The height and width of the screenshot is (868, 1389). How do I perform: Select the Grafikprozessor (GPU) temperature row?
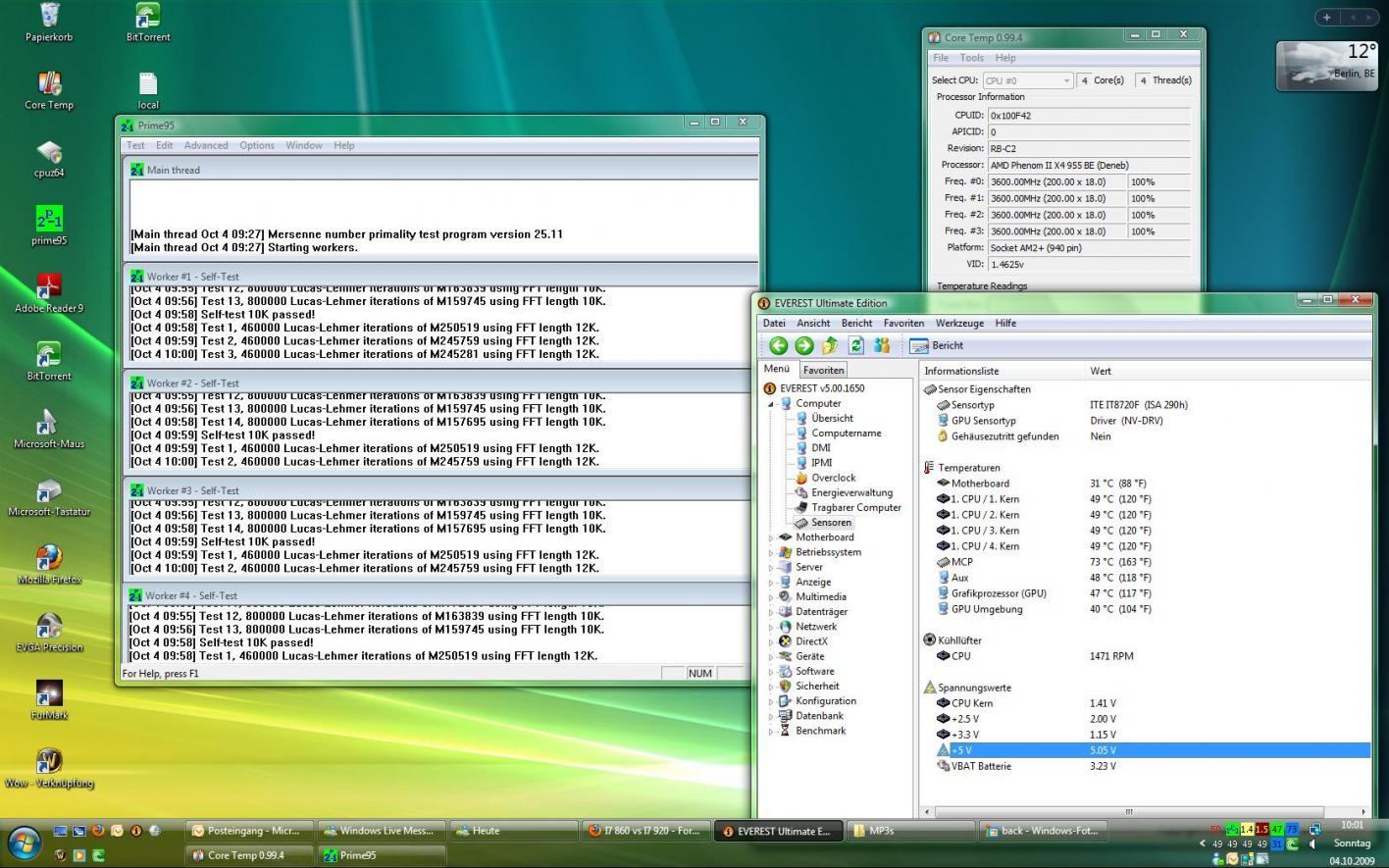(x=1144, y=593)
